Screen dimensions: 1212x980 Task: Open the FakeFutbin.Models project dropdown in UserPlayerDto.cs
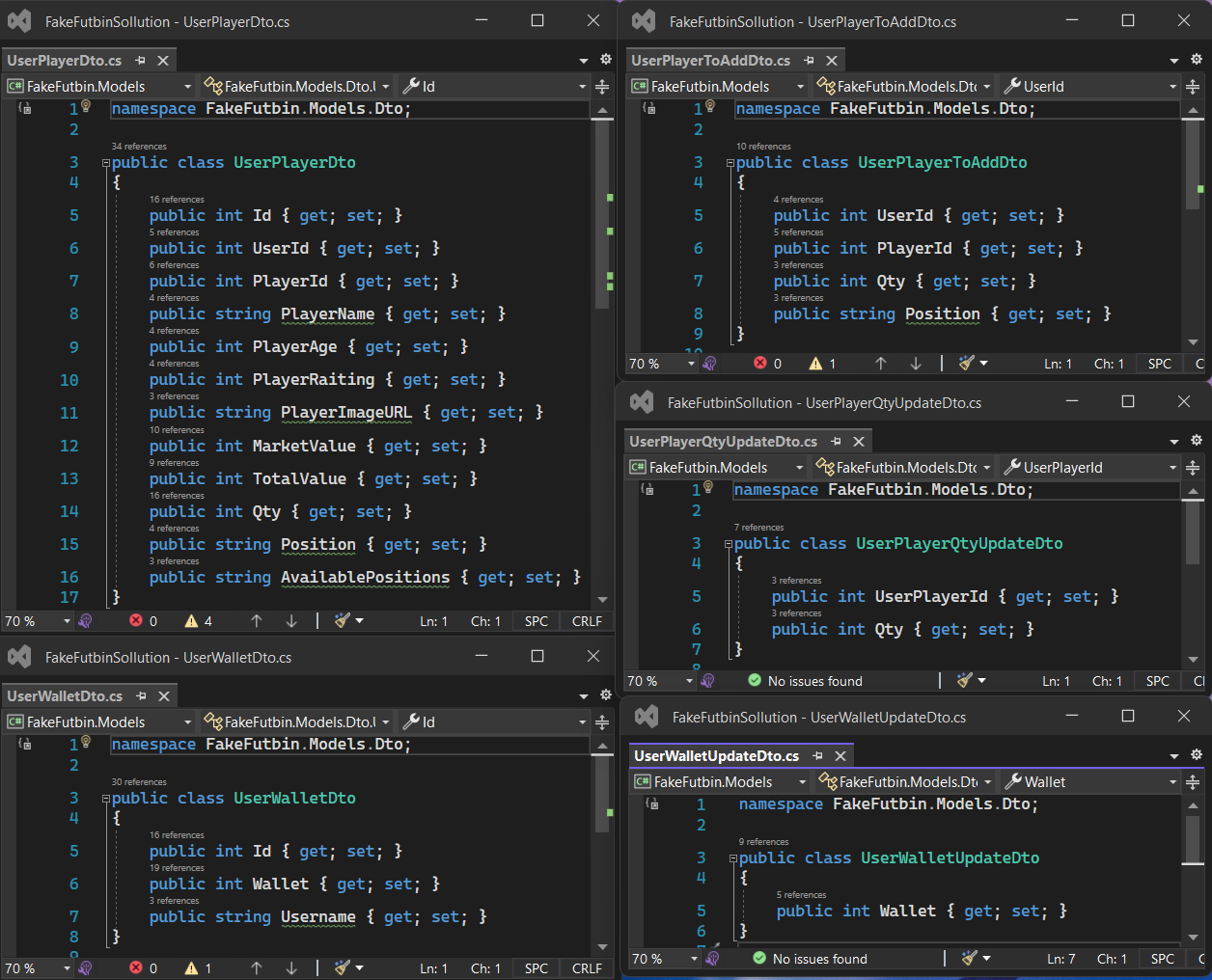point(96,86)
